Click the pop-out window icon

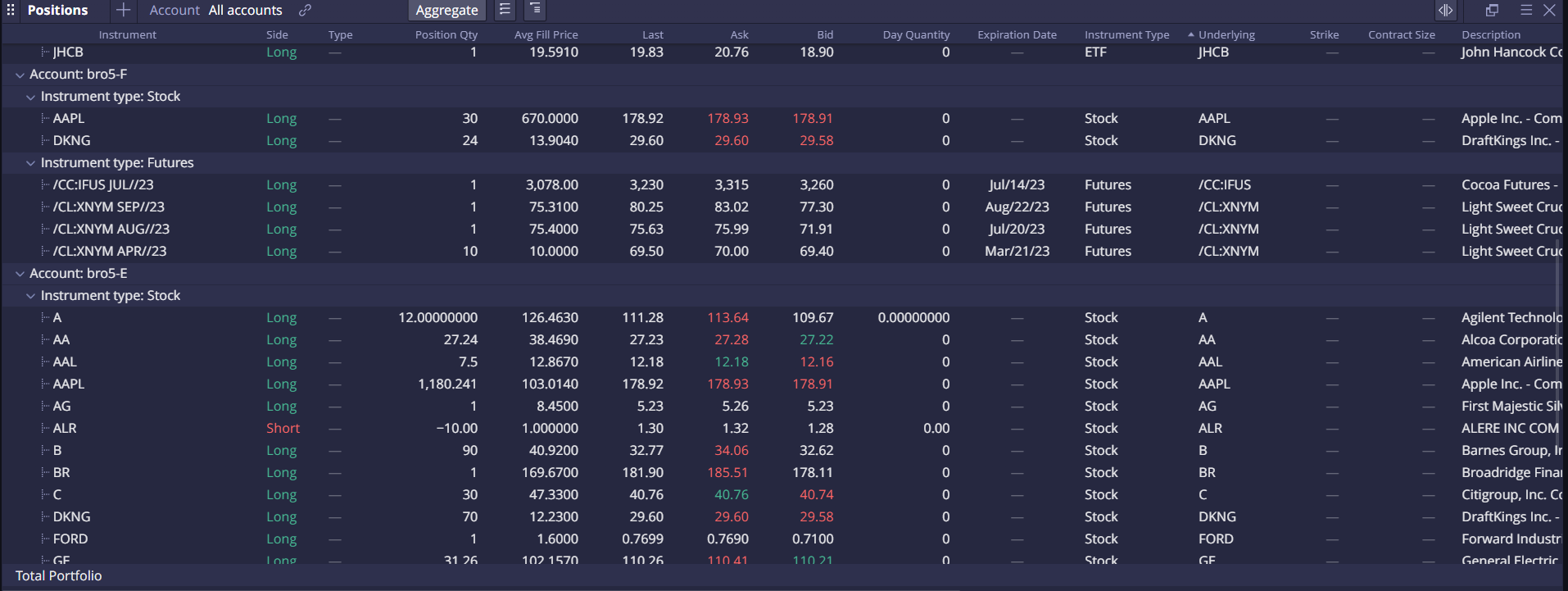tap(1492, 10)
